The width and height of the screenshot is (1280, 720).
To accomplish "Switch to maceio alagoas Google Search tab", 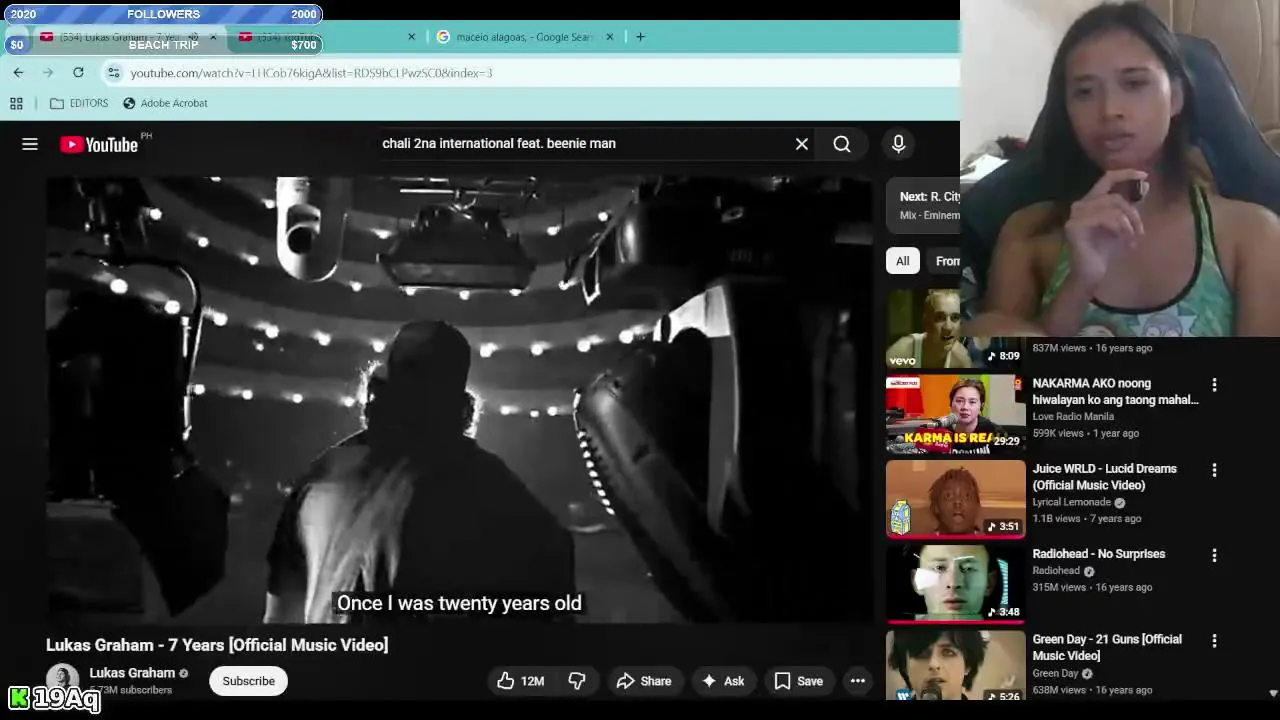I will coord(525,37).
